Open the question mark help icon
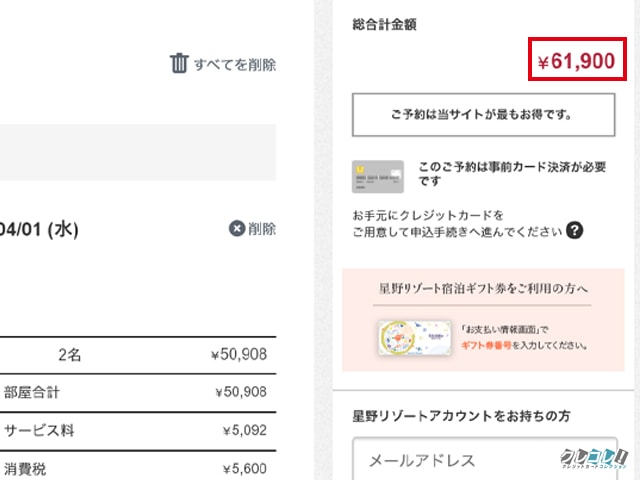This screenshot has width=640, height=480. tap(574, 231)
